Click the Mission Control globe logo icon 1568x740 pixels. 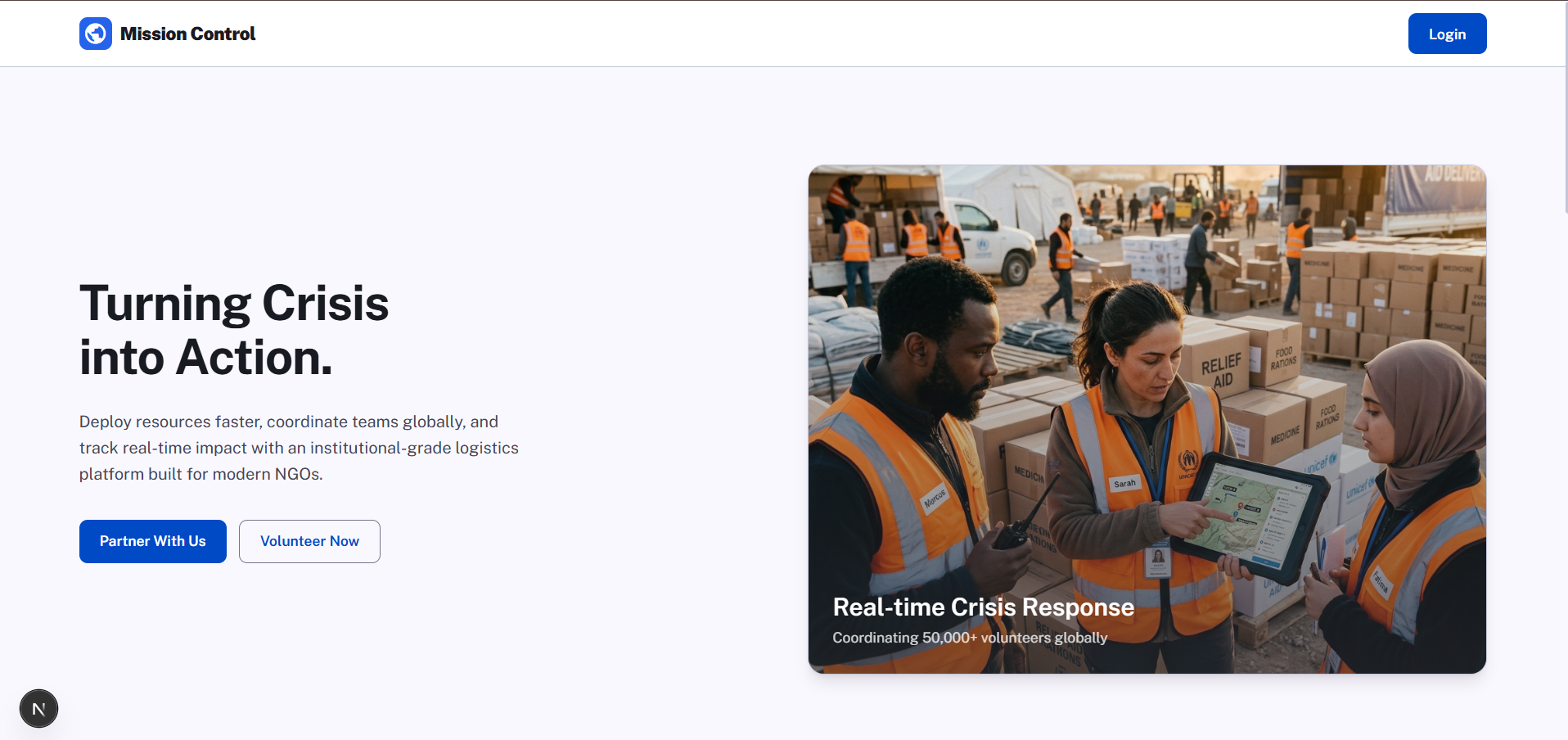point(96,34)
